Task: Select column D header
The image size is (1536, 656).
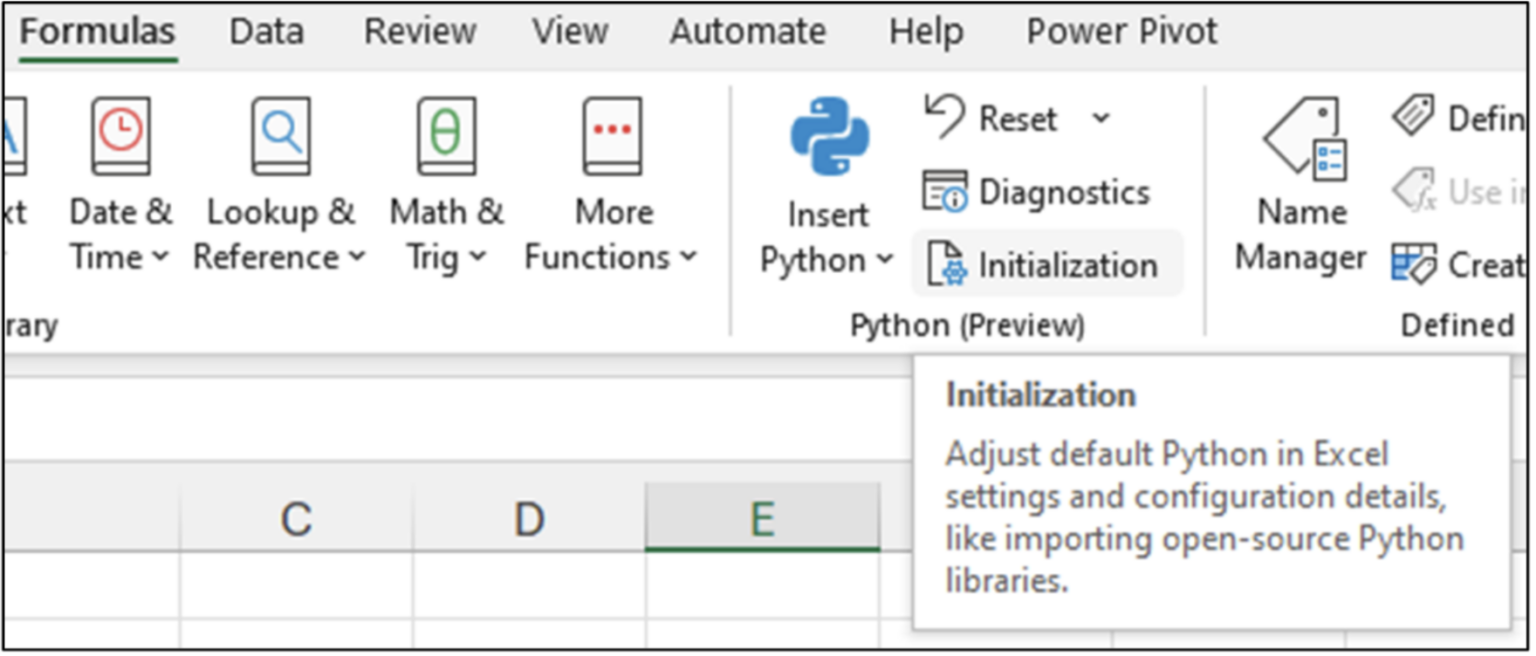Action: [529, 516]
